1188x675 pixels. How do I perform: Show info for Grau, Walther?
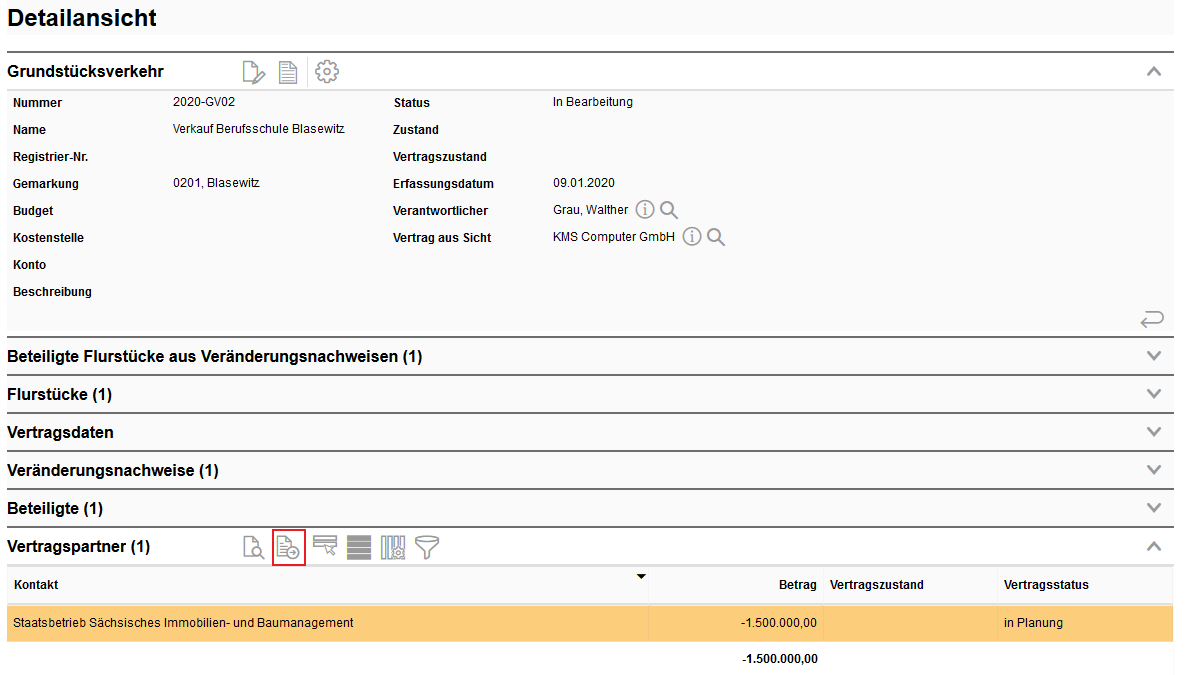pos(645,210)
